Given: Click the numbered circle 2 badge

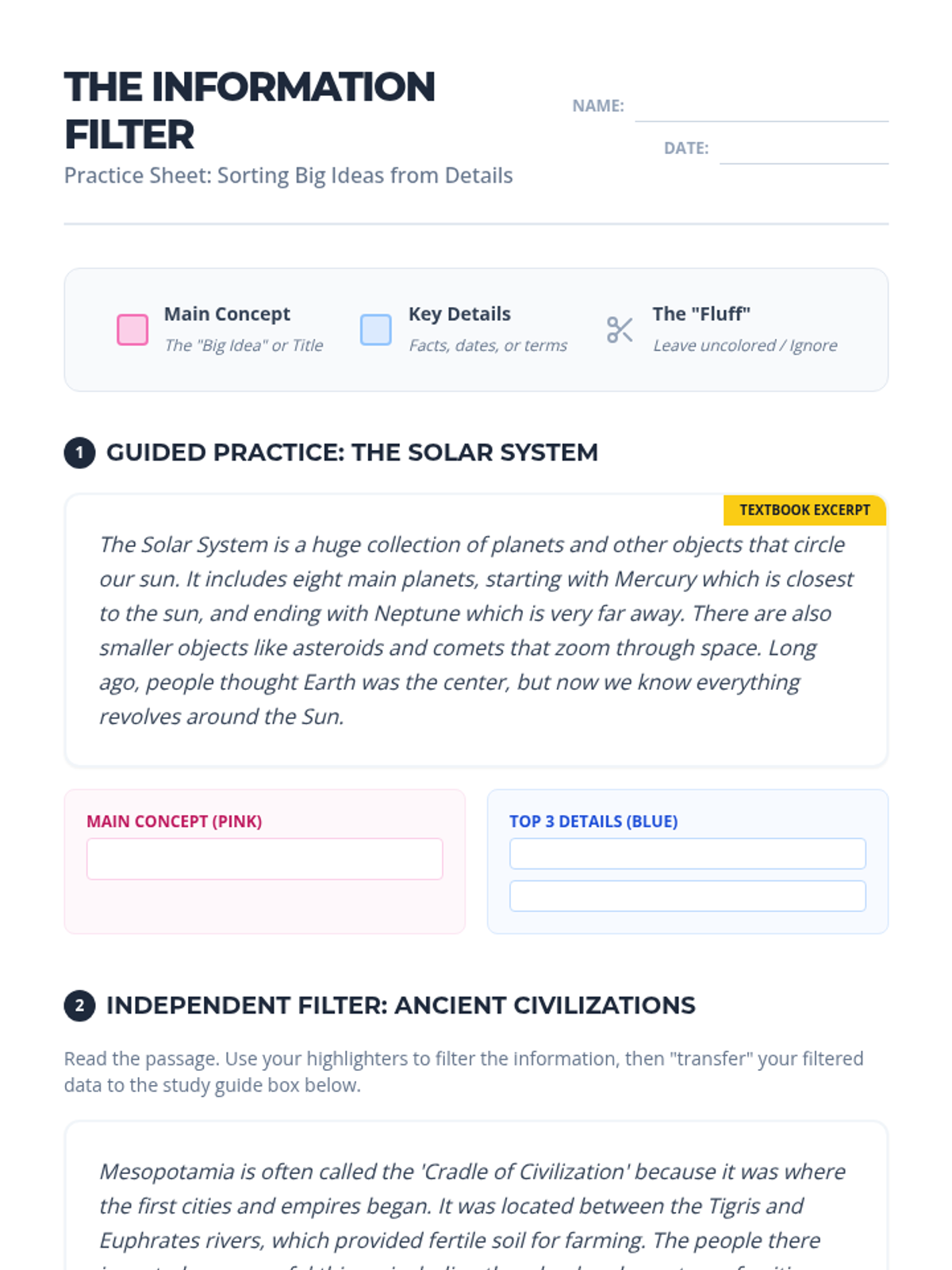Looking at the screenshot, I should 79,1006.
